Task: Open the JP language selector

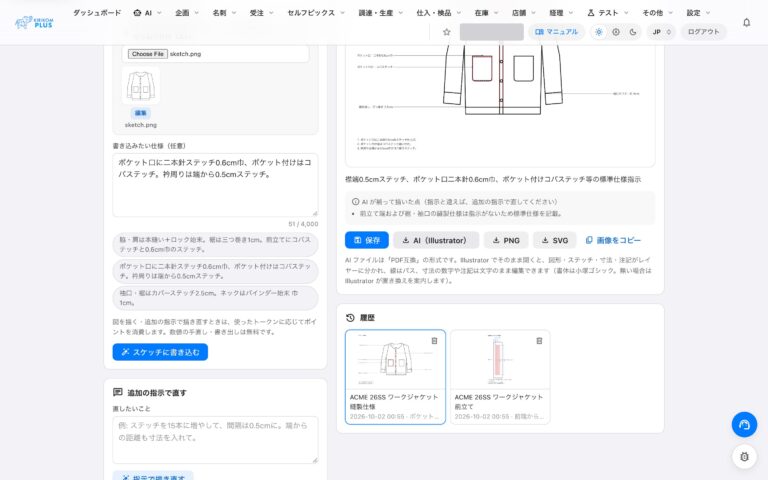Action: [x=661, y=32]
